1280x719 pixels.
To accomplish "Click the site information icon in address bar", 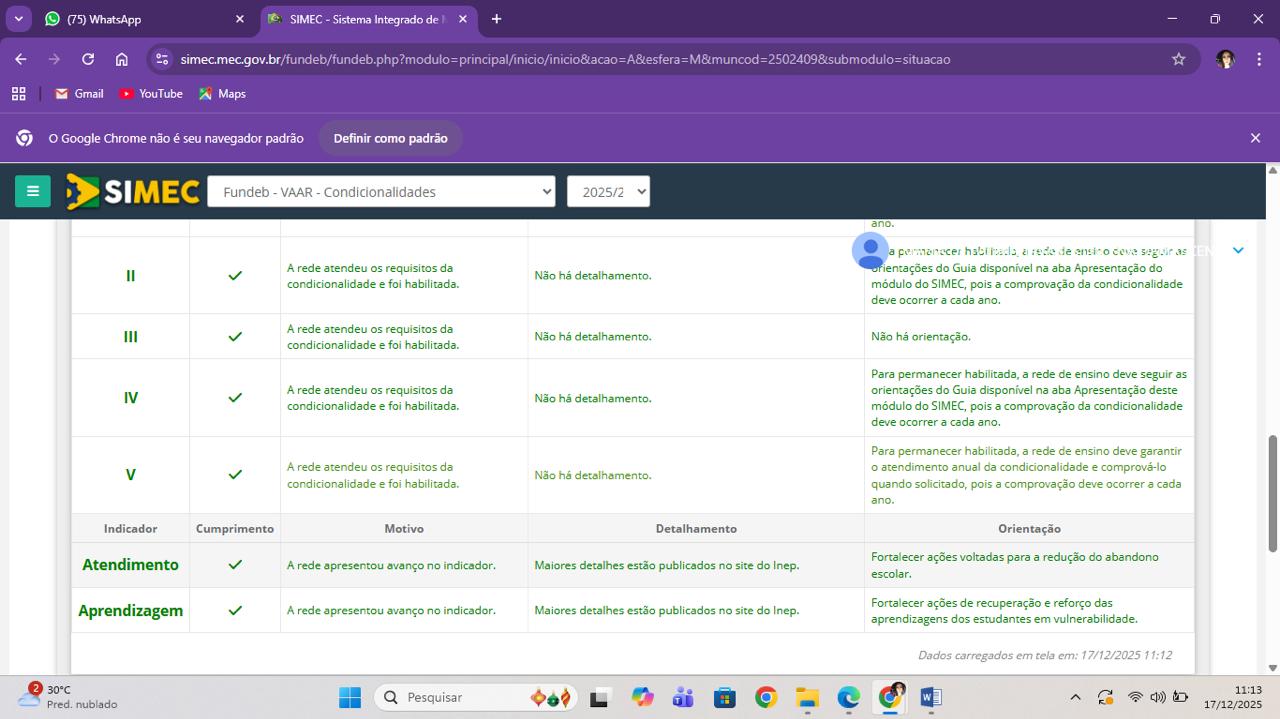I will [162, 59].
